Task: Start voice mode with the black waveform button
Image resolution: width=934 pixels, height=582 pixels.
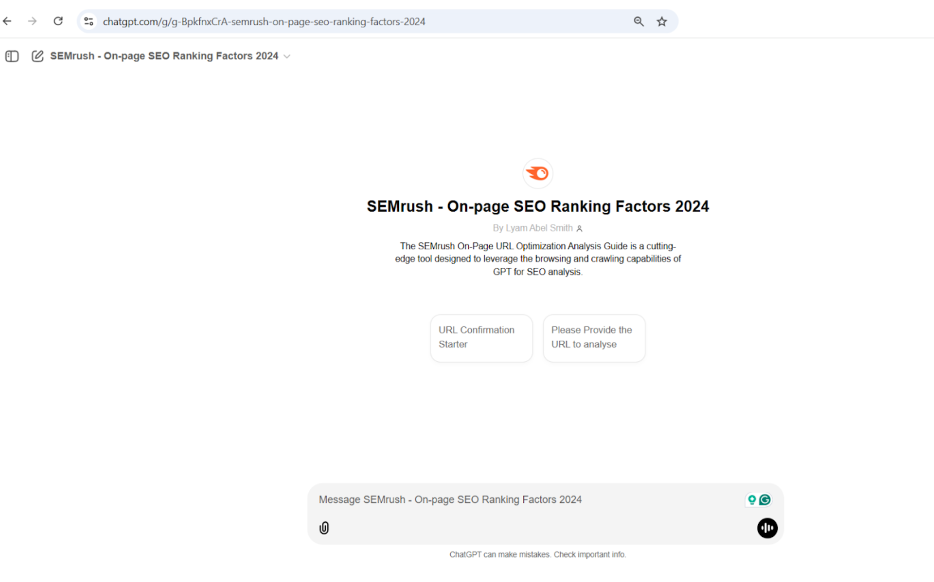Action: (x=767, y=528)
